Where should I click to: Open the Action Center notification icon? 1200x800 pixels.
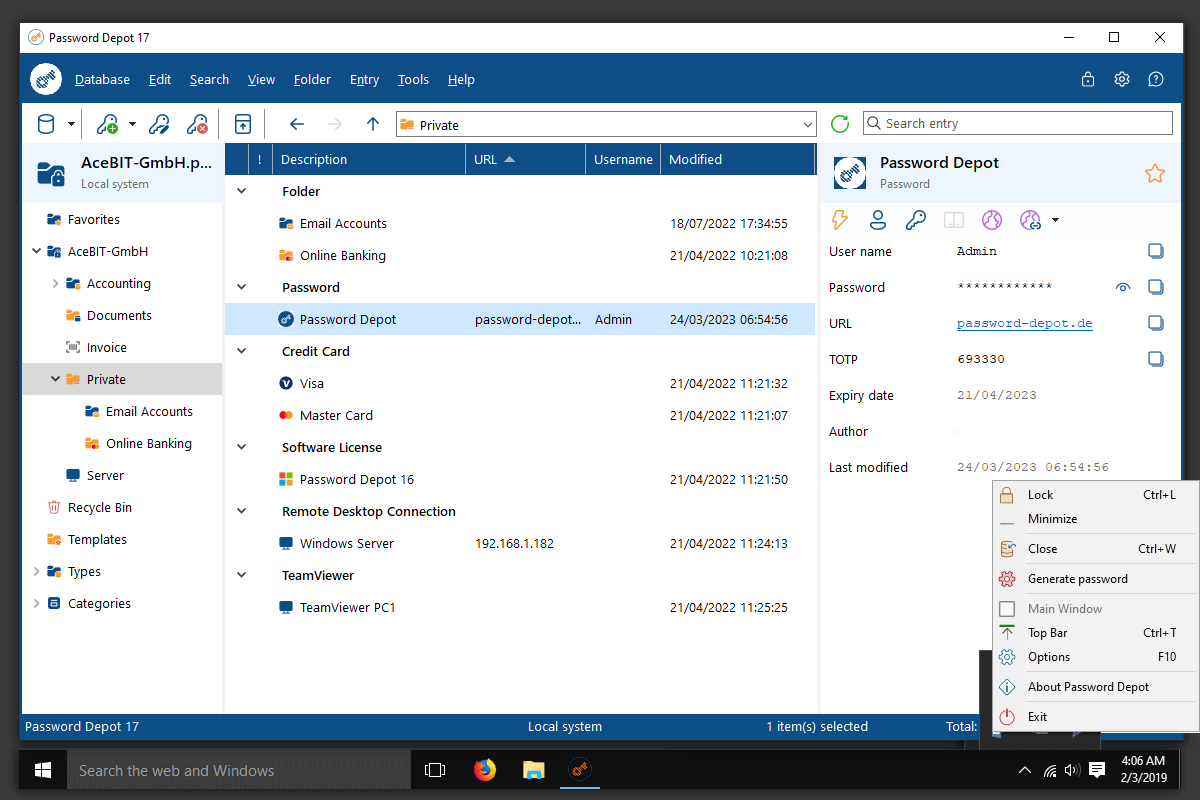[1097, 770]
